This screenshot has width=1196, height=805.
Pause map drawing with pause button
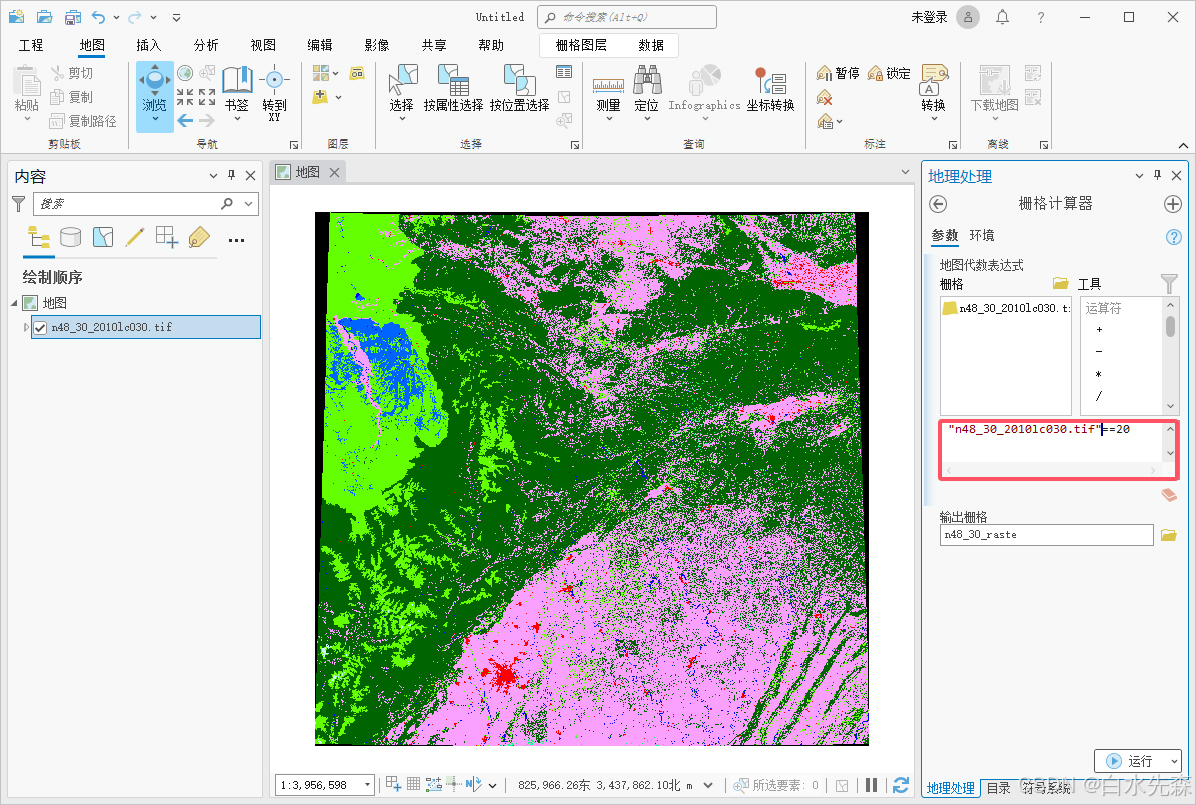point(871,785)
